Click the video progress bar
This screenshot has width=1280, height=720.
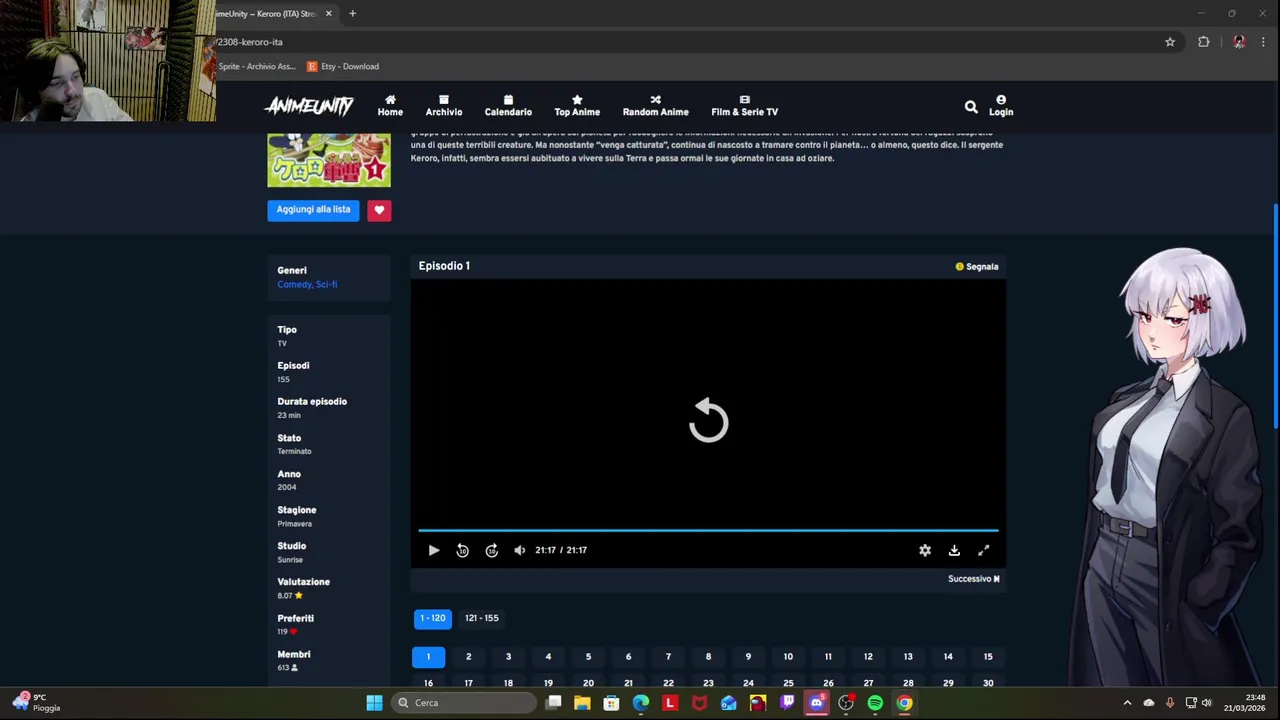[708, 530]
